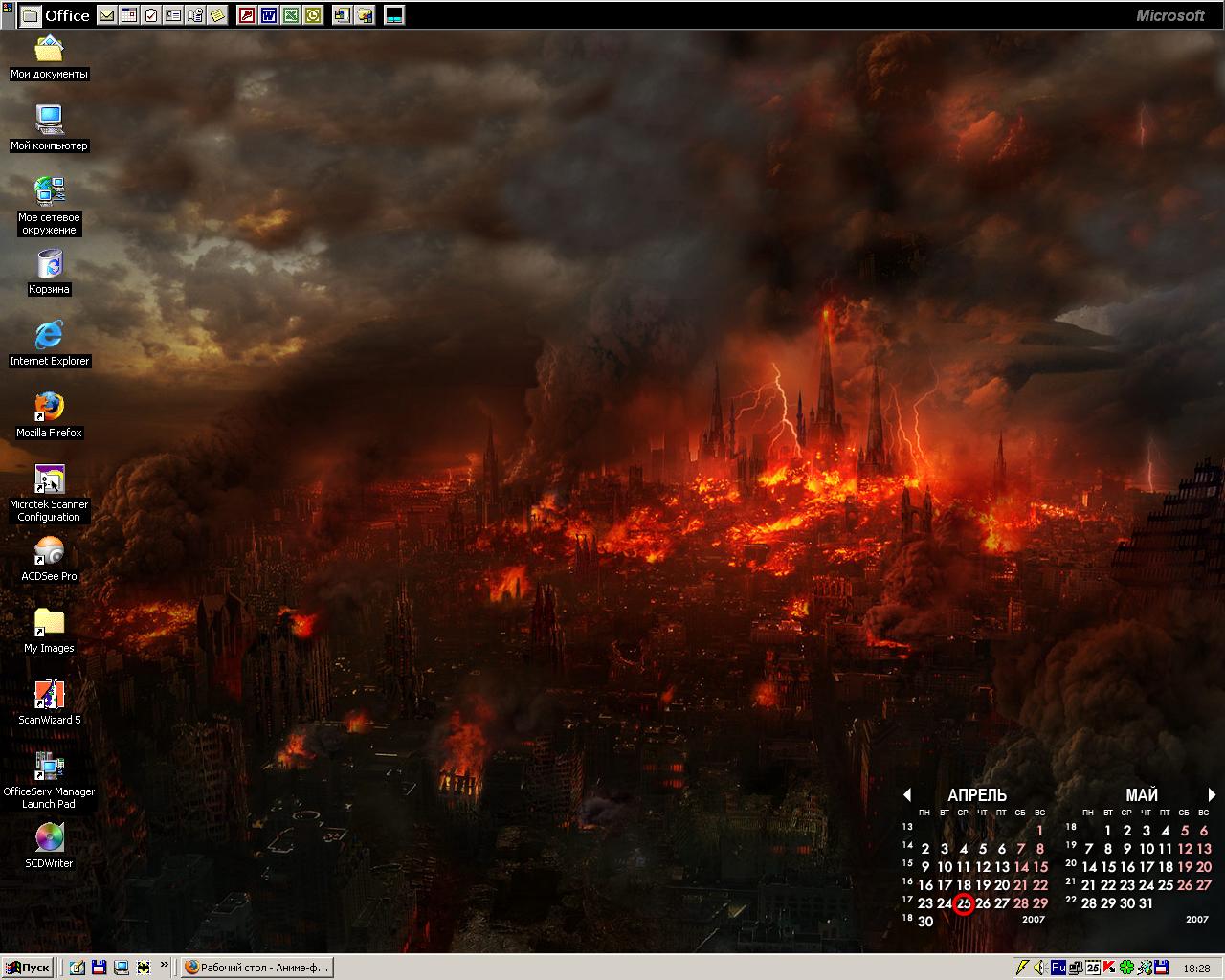
Task: Select April 30 on calendar
Action: click(925, 922)
